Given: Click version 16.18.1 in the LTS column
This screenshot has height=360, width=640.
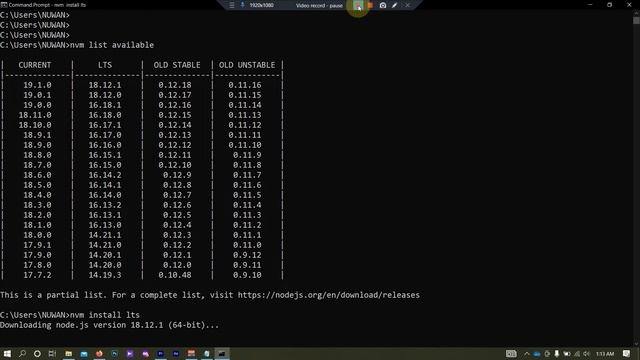Looking at the screenshot, I should 105,105.
